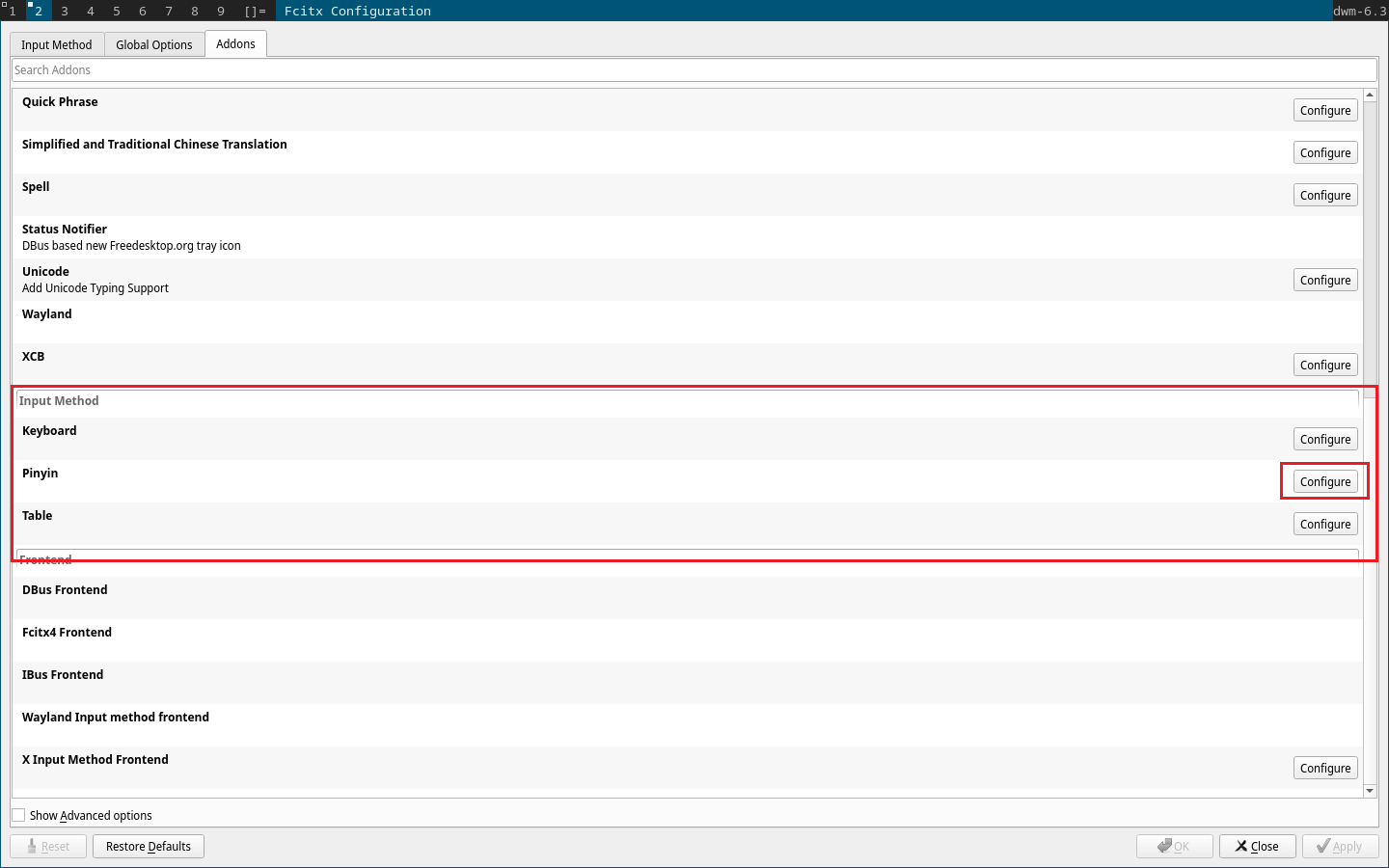
Task: Open Pinyin configuration
Action: tap(1325, 482)
